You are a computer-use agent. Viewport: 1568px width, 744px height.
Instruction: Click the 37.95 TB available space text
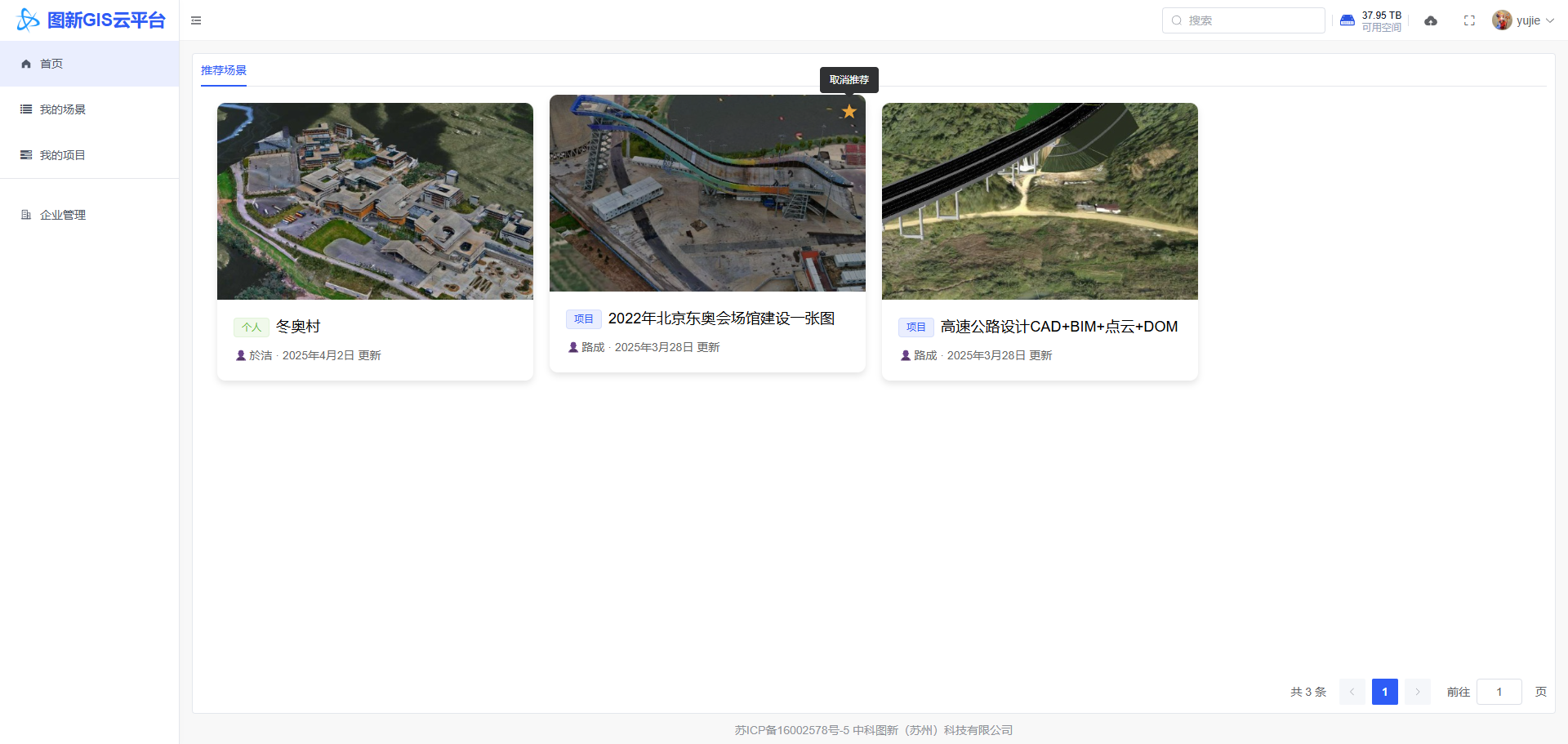click(1381, 16)
